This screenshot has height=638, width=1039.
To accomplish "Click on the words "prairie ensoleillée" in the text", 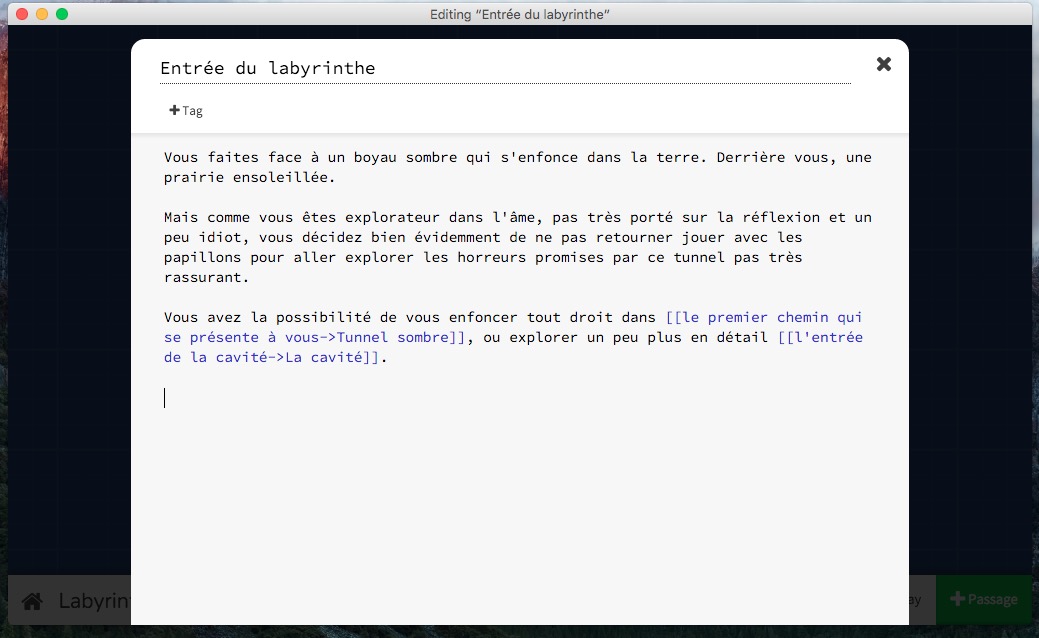I will (249, 178).
